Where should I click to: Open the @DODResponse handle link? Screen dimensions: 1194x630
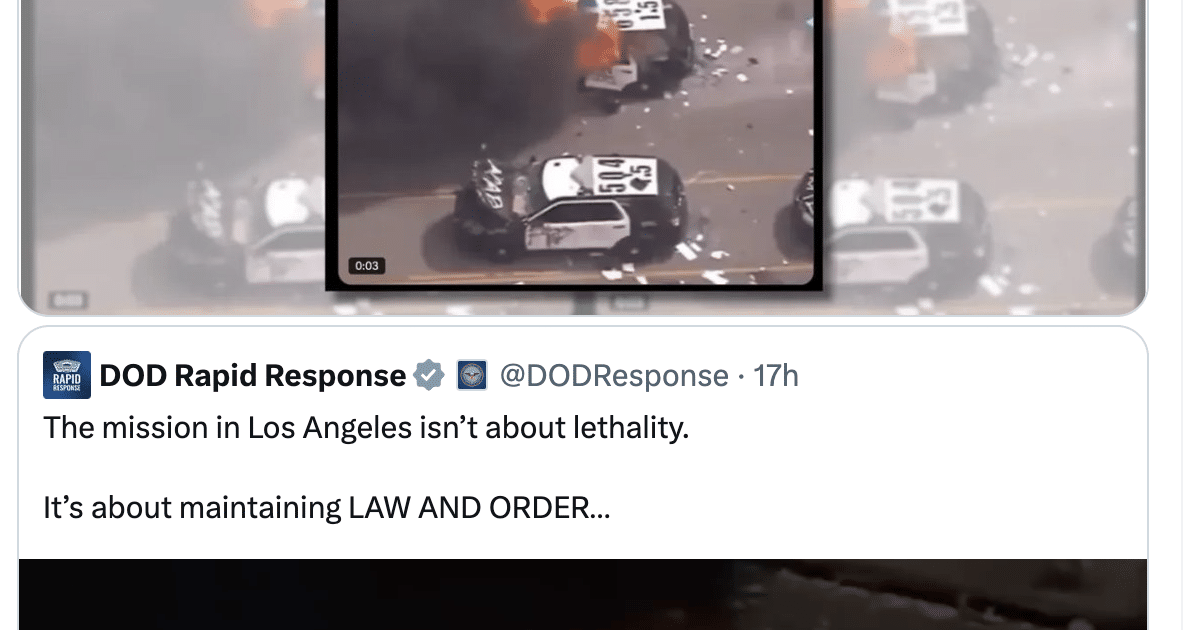click(x=614, y=376)
